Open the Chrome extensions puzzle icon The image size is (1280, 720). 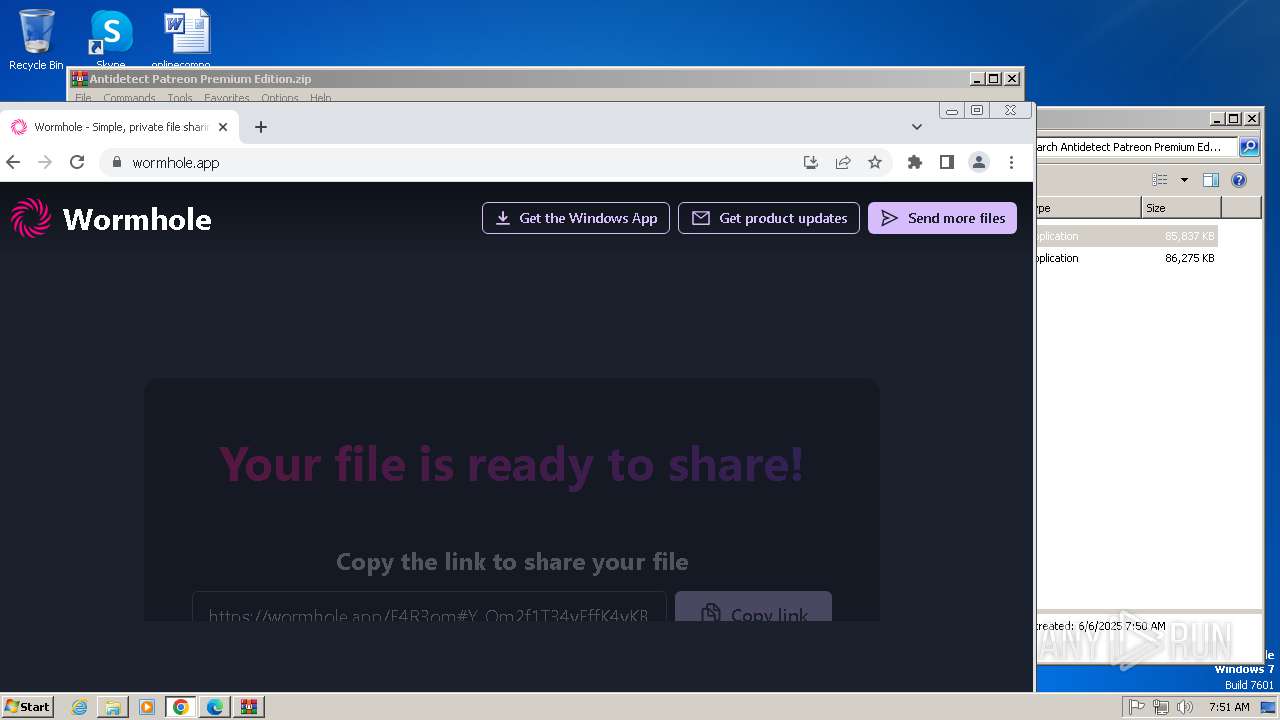[x=914, y=162]
